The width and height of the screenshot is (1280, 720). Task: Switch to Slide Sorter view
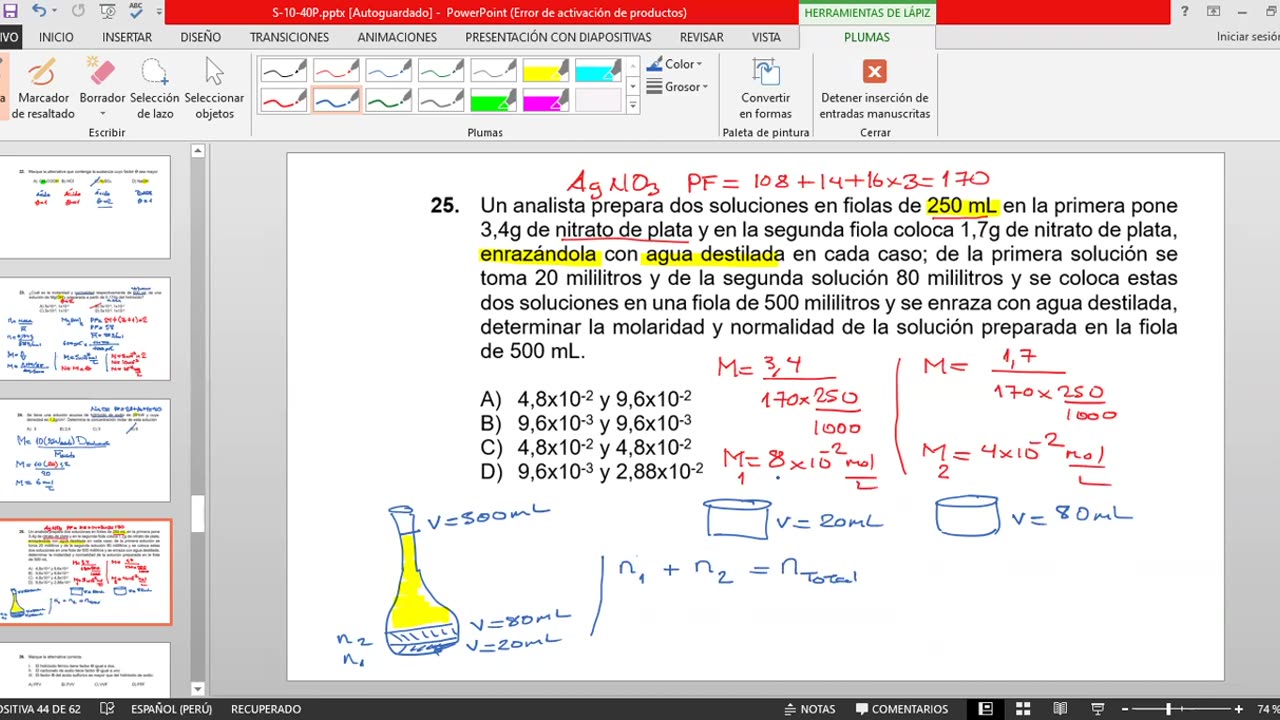pyautogui.click(x=1022, y=709)
